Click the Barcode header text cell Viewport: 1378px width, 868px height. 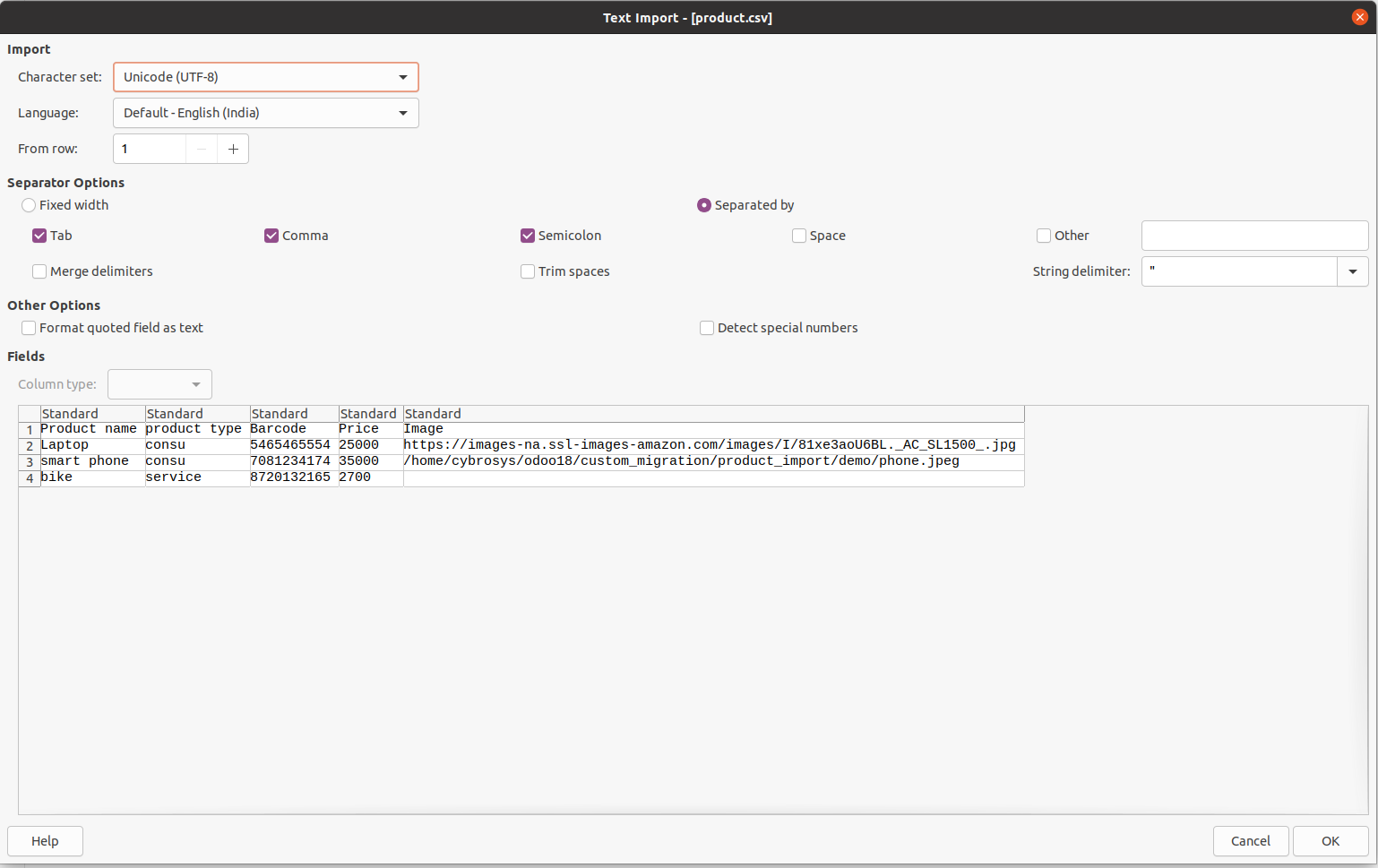coord(294,429)
